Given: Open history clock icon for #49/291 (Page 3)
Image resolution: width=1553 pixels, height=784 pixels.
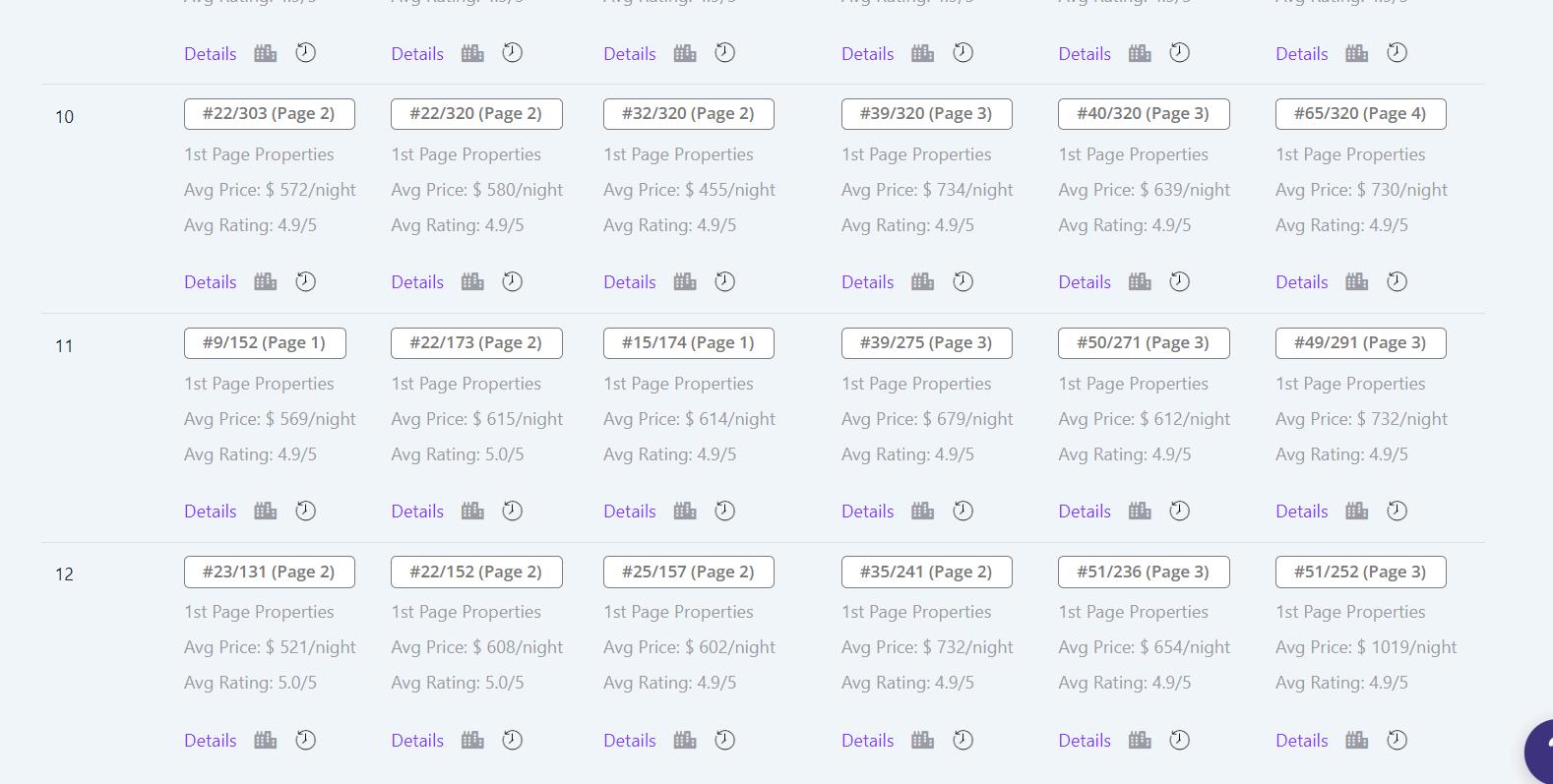Looking at the screenshot, I should point(1398,511).
